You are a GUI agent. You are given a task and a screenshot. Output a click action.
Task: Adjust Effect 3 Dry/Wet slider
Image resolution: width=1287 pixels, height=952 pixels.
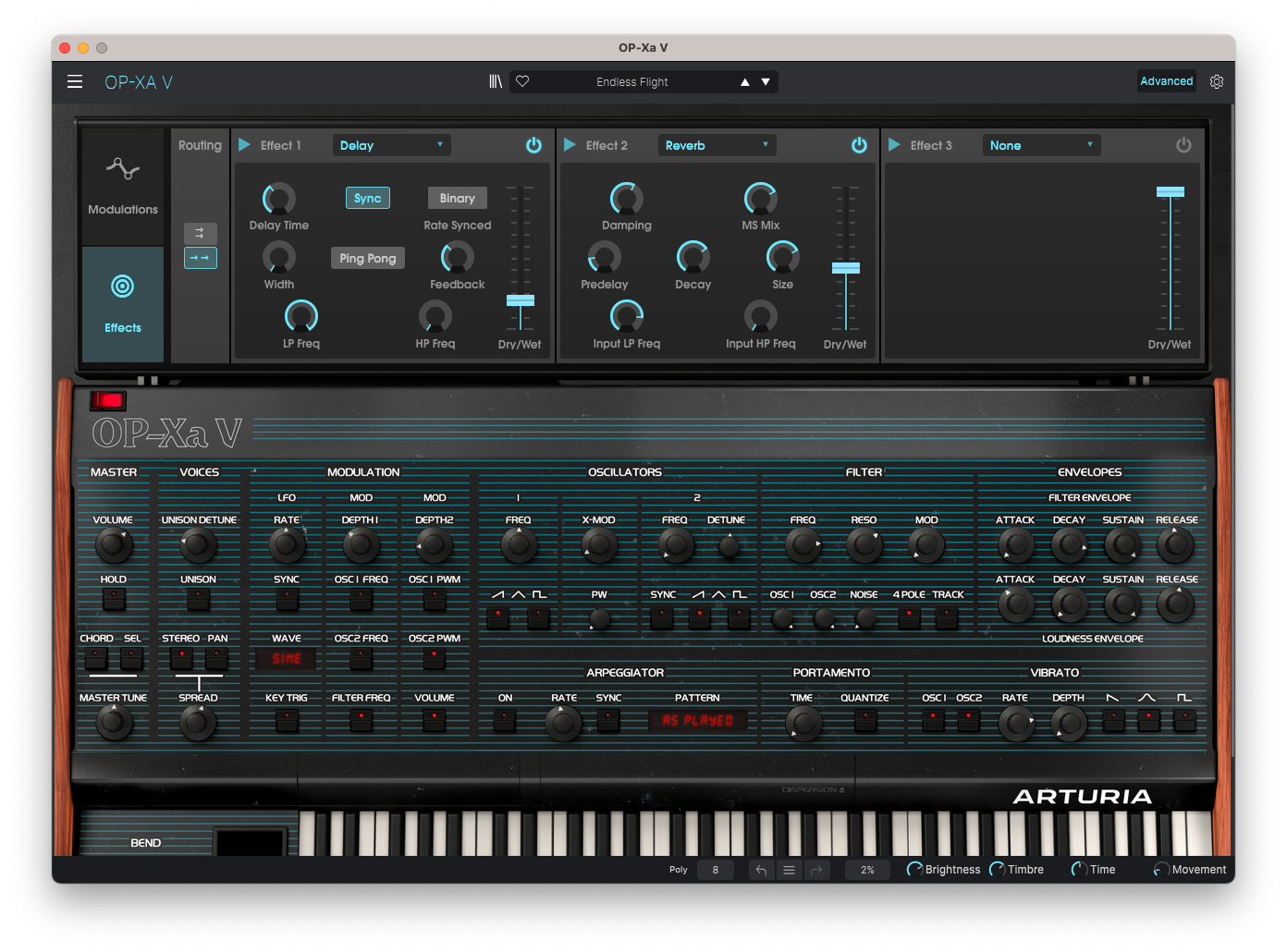[x=1171, y=192]
